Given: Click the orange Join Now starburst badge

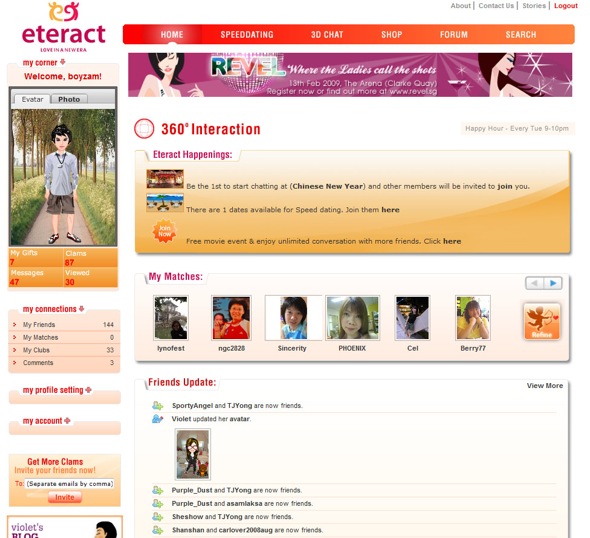Looking at the screenshot, I should (164, 231).
